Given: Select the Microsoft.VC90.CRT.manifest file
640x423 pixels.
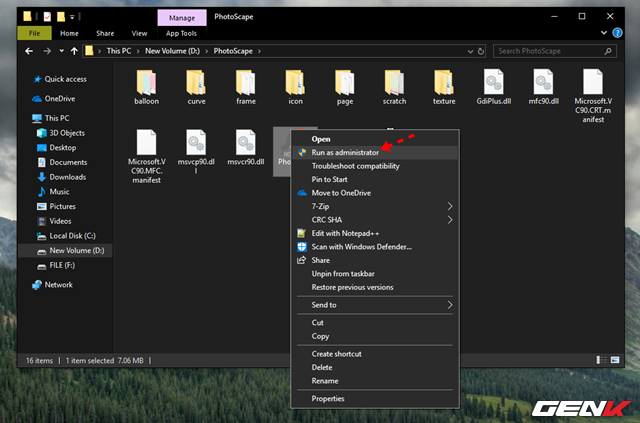Looking at the screenshot, I should tap(593, 96).
